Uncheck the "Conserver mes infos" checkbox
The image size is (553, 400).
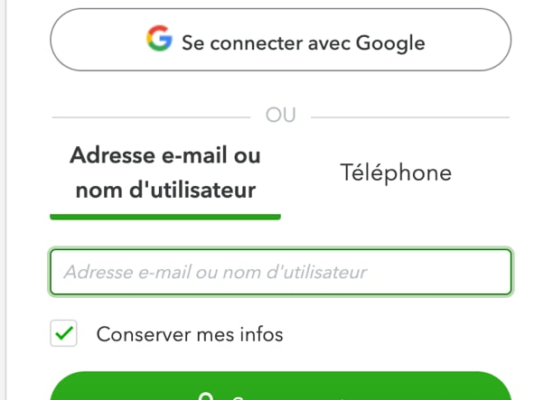(x=64, y=333)
